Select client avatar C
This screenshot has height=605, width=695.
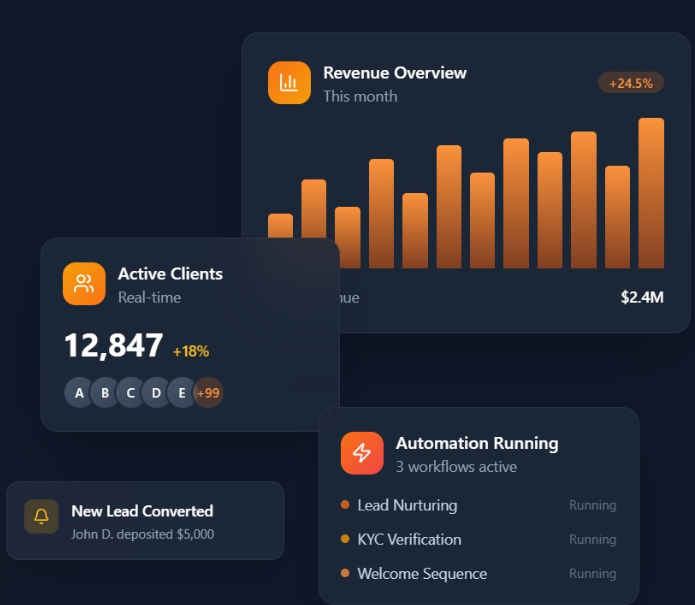[x=131, y=393]
